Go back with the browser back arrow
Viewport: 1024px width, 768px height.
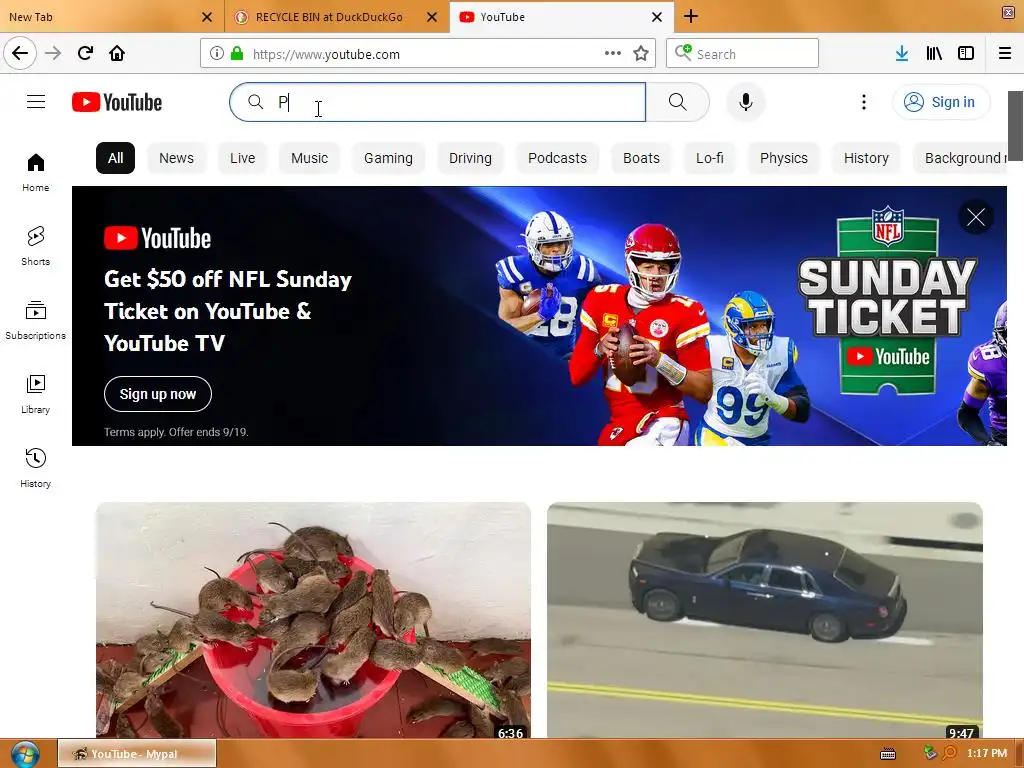pos(20,53)
